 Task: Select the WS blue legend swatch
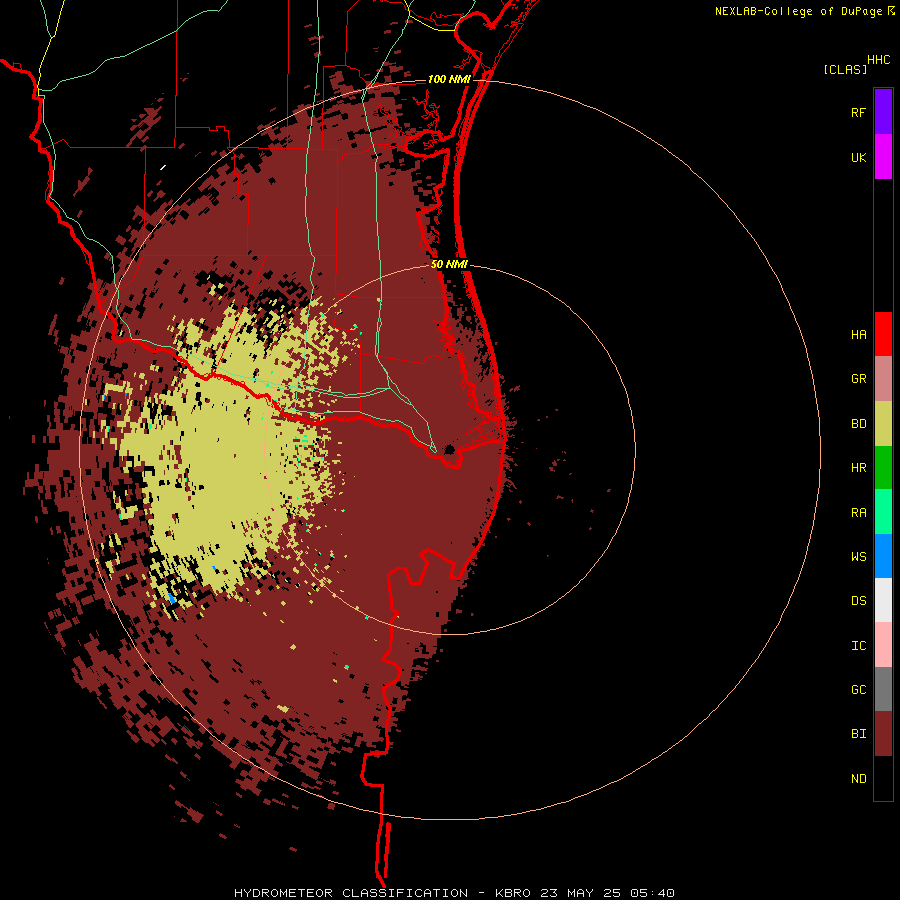(x=883, y=556)
